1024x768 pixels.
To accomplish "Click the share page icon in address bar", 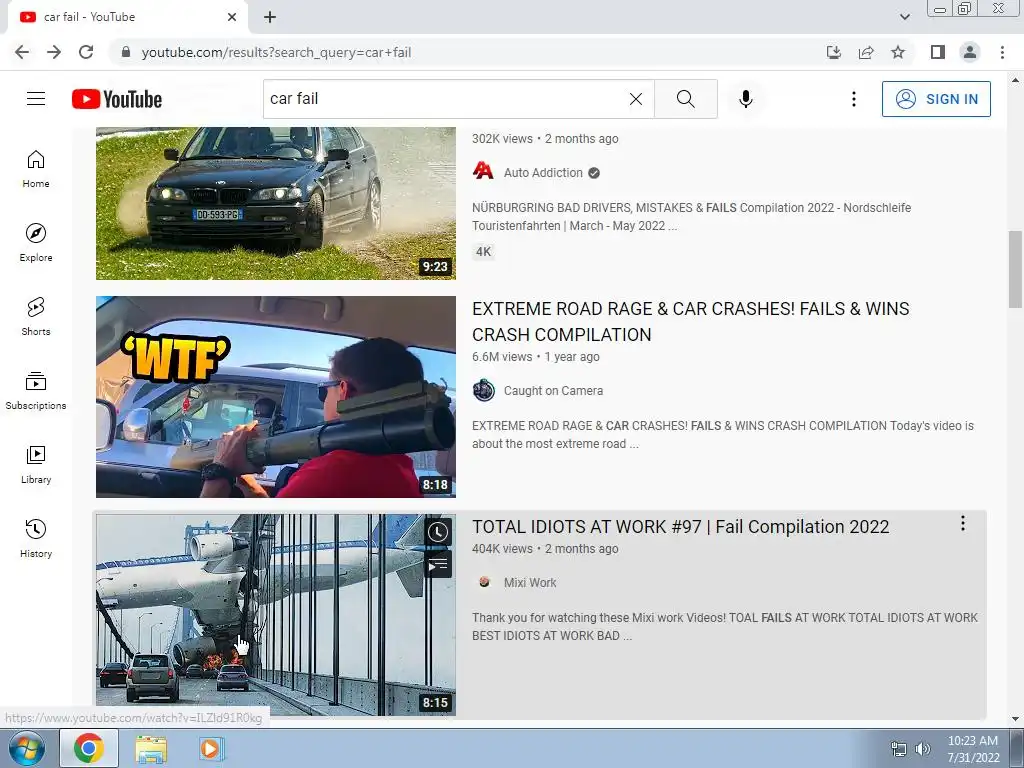I will (x=866, y=52).
